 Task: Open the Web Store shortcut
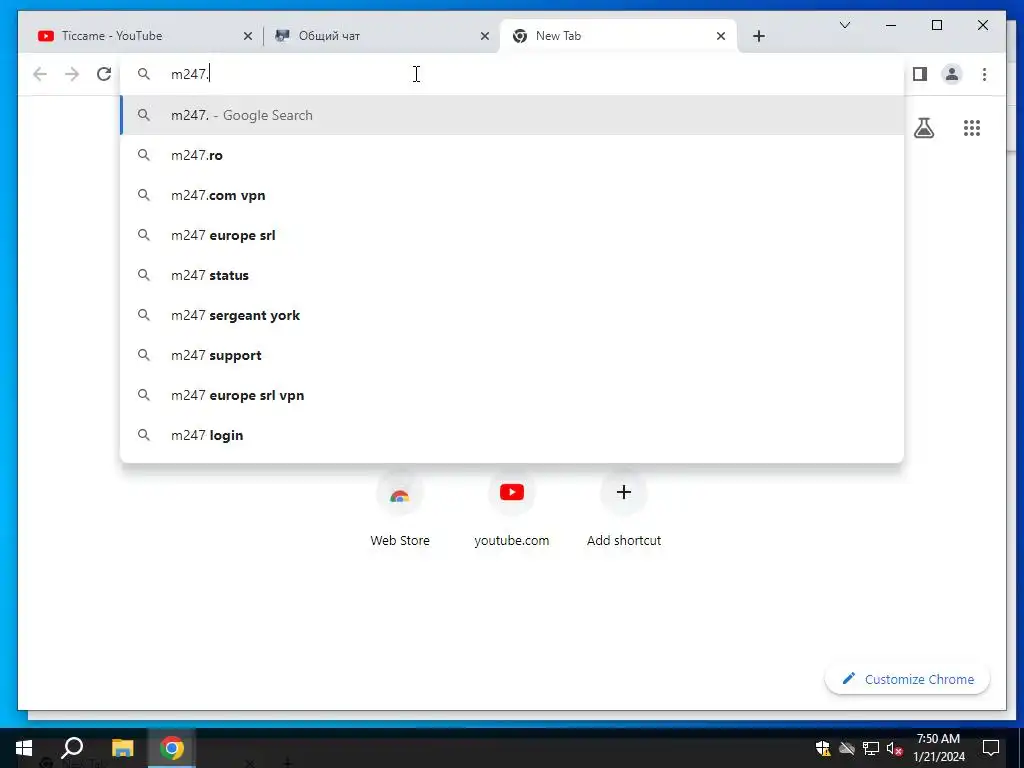pos(400,511)
